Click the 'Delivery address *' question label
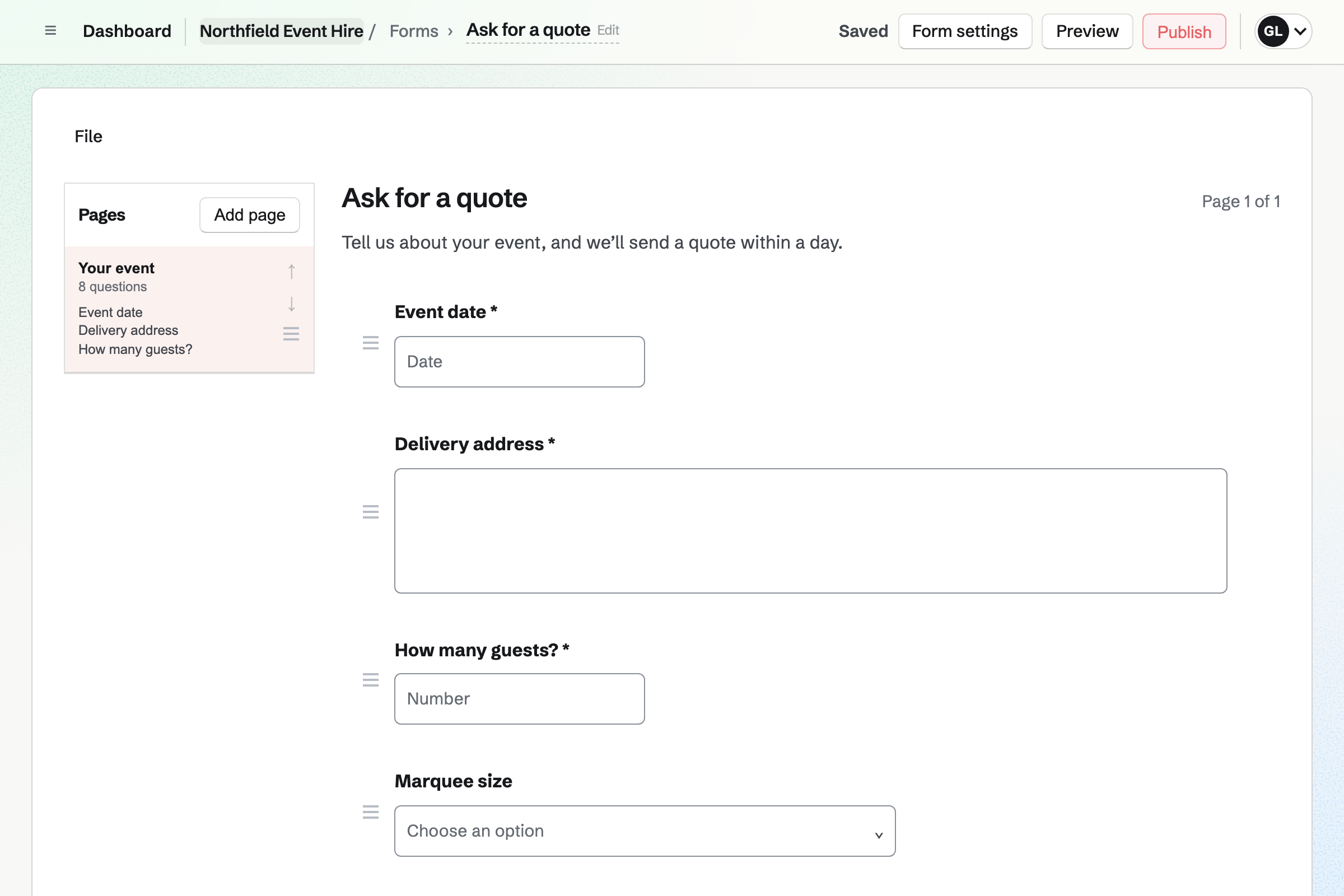Viewport: 1344px width, 896px height. (475, 444)
